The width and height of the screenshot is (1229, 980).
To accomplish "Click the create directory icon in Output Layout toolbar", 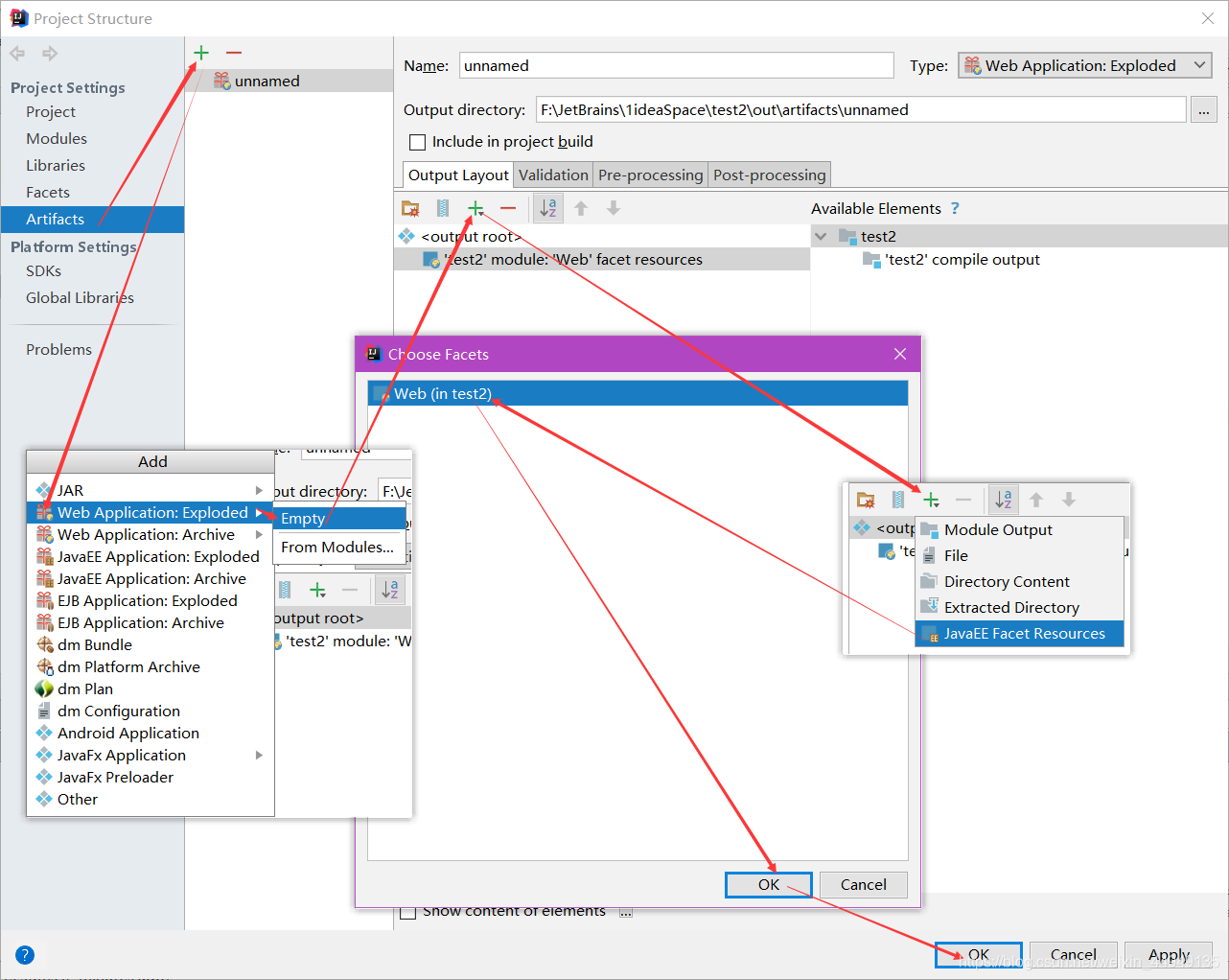I will pyautogui.click(x=410, y=207).
